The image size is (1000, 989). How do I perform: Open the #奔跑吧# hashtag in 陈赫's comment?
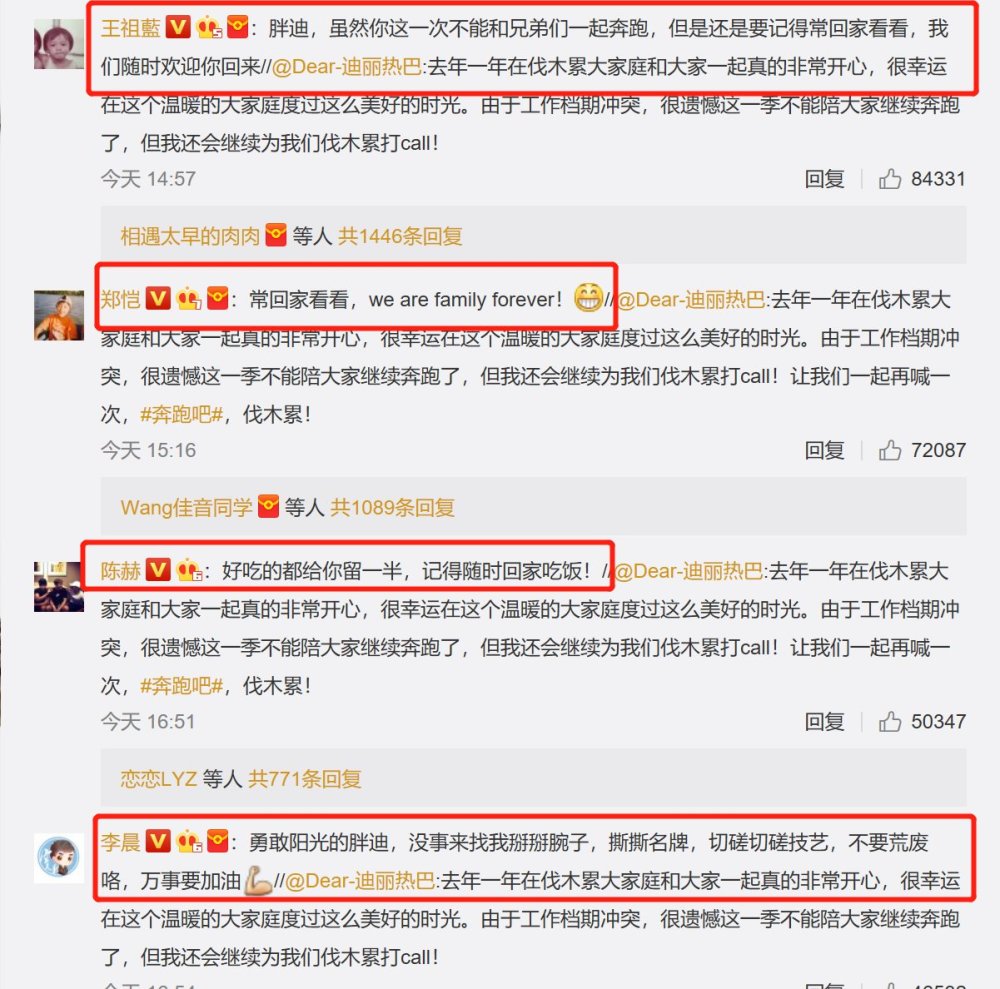(x=182, y=686)
